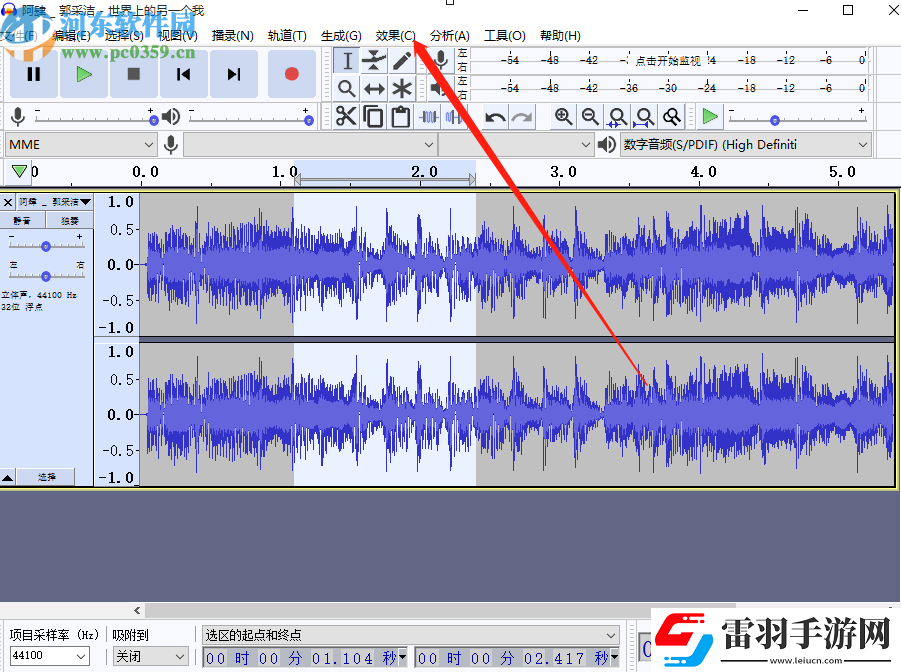
Task: Click the 1.0 vertical scale of upper channel
Action: pos(121,202)
